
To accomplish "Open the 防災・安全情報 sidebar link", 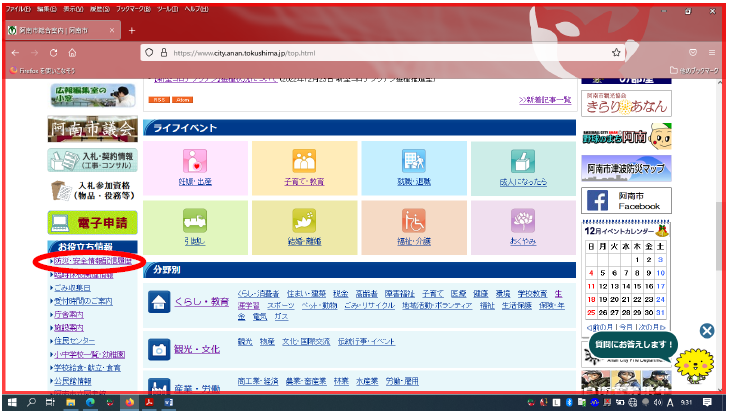I will pyautogui.click(x=93, y=261).
